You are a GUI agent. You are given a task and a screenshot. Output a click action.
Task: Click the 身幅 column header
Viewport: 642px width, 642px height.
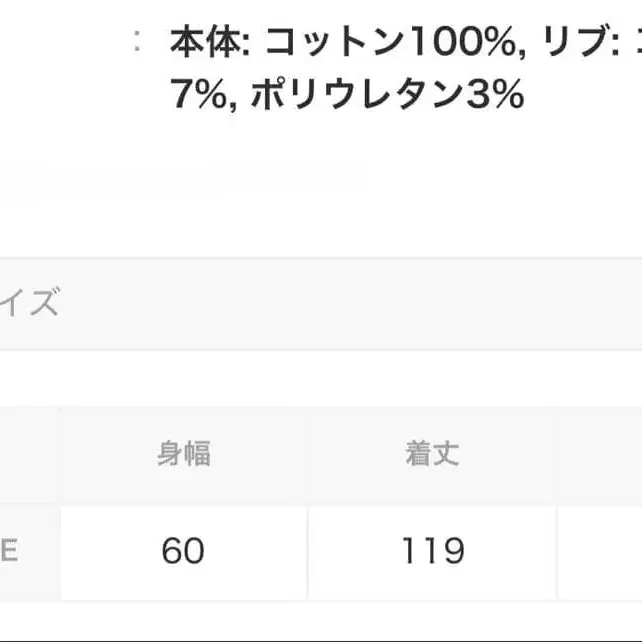184,454
